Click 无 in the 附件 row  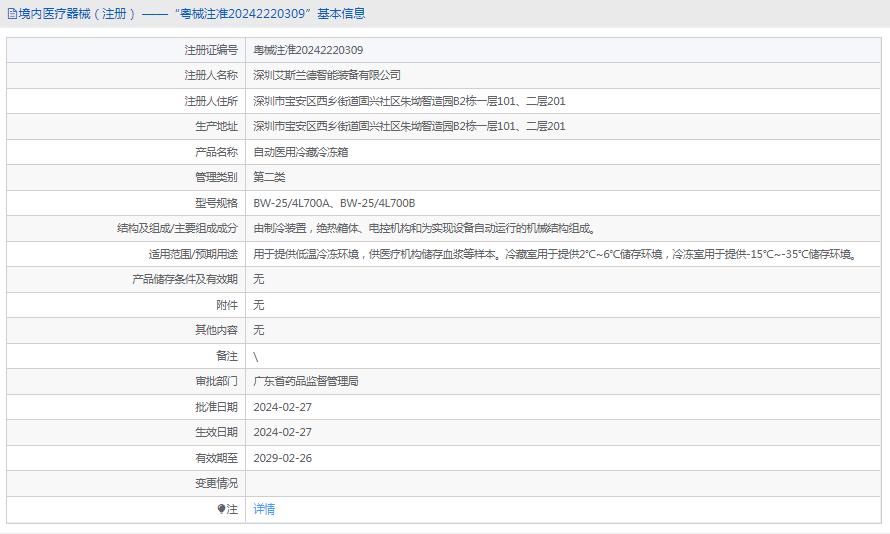tap(259, 305)
